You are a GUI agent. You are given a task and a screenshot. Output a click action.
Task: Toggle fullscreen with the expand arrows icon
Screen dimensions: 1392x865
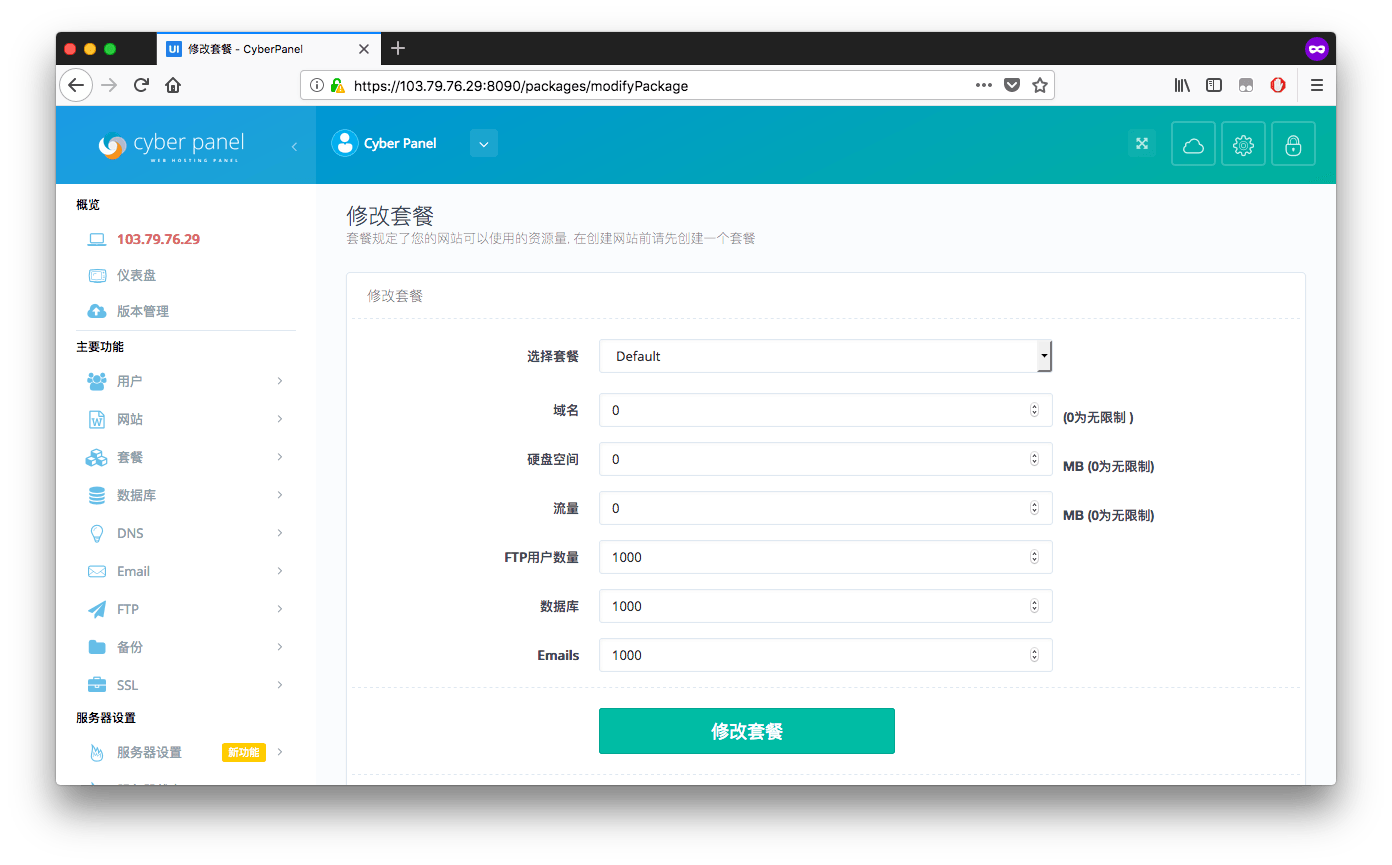click(x=1141, y=143)
